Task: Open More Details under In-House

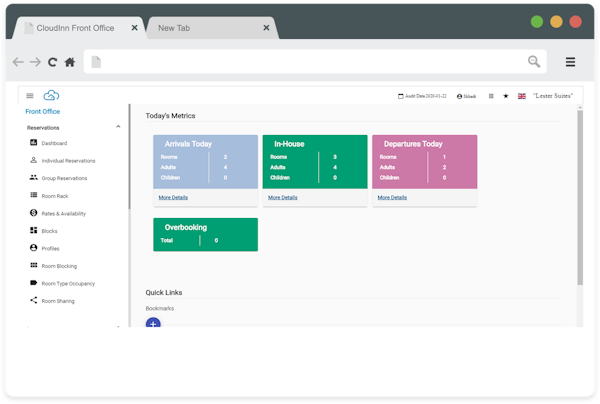Action: click(283, 197)
